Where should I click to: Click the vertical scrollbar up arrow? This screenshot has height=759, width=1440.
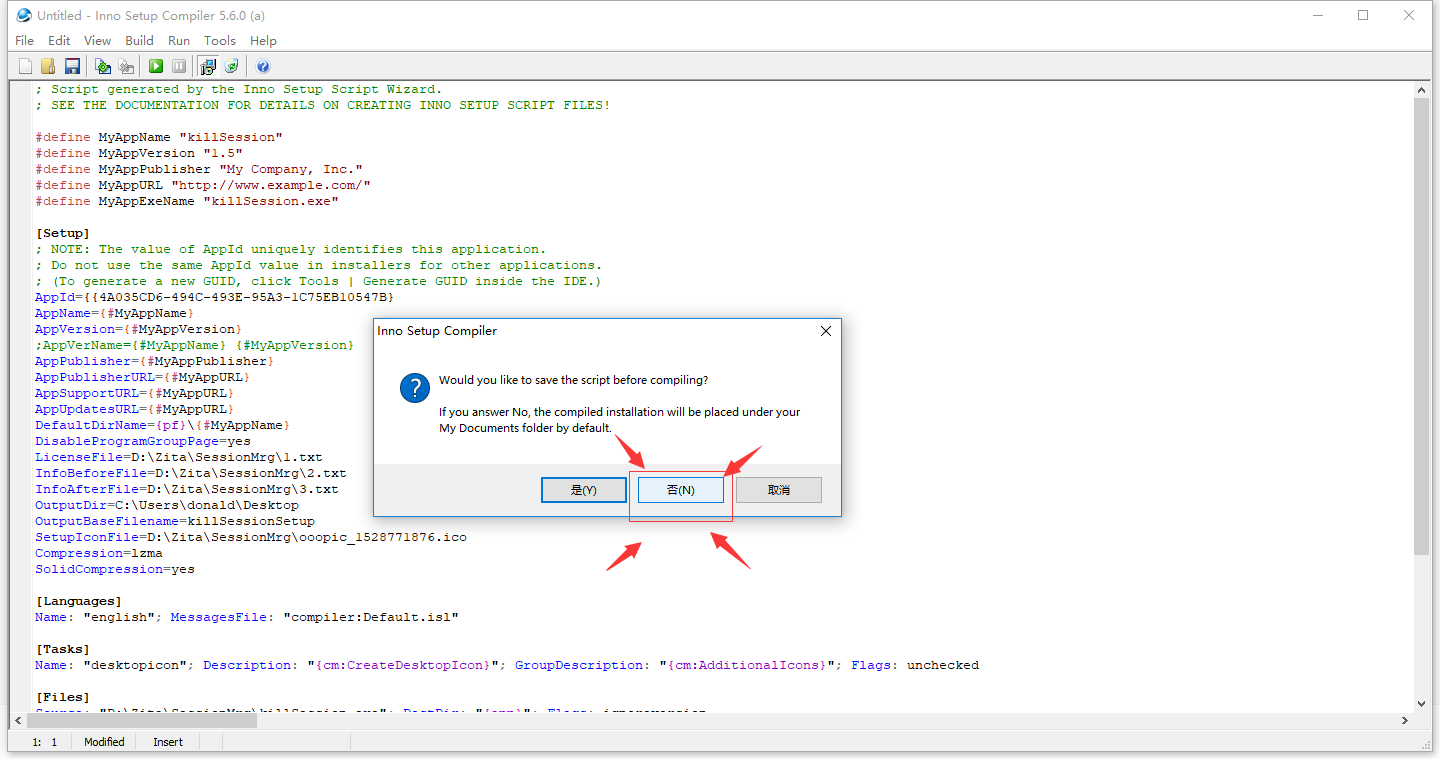(x=1422, y=90)
